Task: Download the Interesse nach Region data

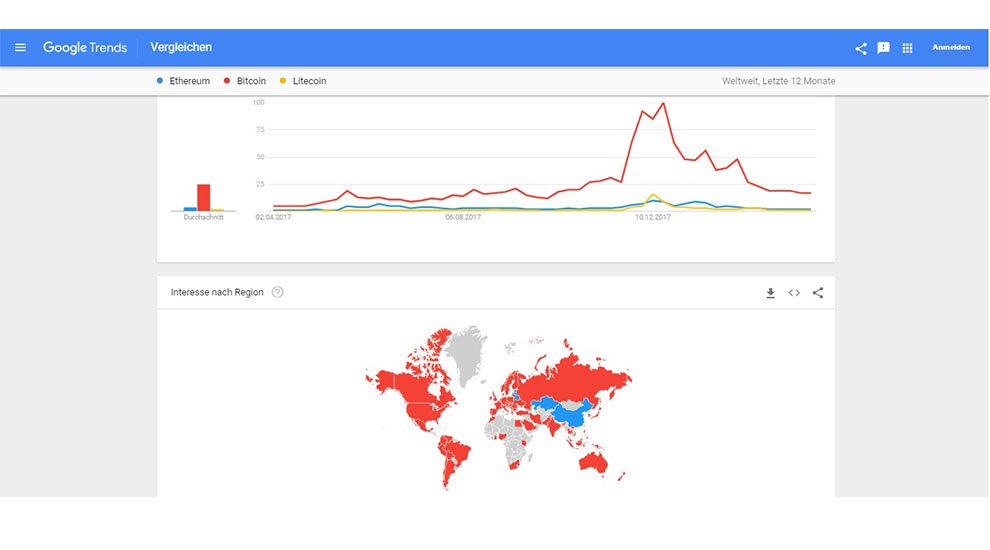Action: point(770,293)
